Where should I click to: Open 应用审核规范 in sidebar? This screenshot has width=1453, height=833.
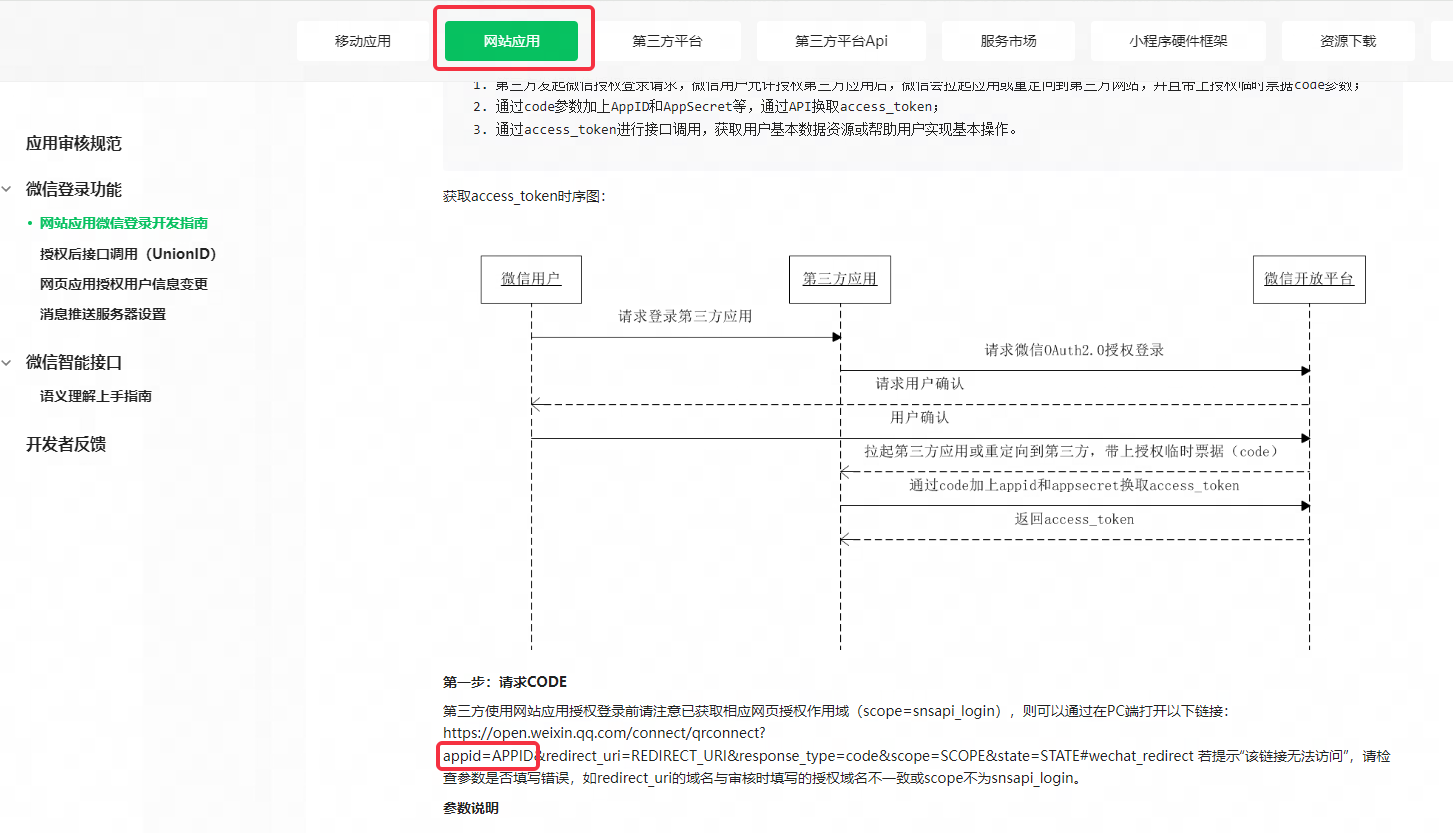(74, 143)
